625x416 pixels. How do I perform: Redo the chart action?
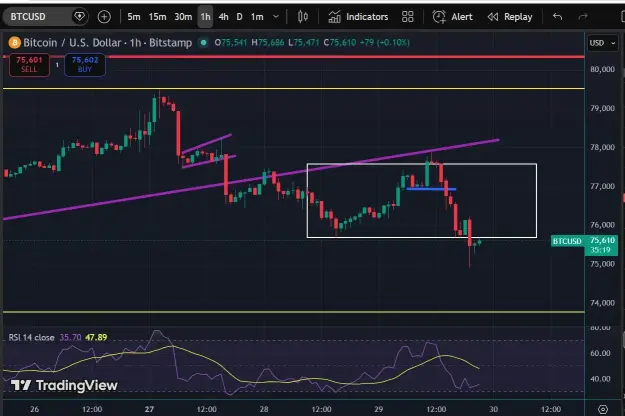click(583, 17)
